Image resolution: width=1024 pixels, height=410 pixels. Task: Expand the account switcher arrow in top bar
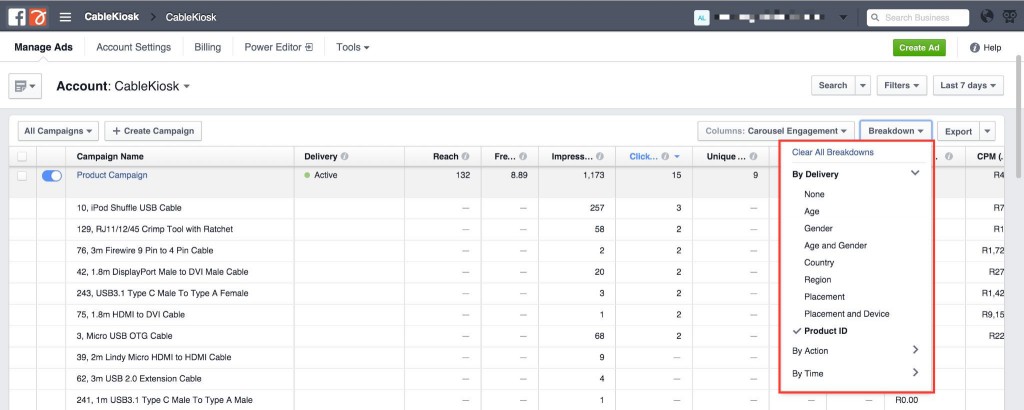[843, 18]
